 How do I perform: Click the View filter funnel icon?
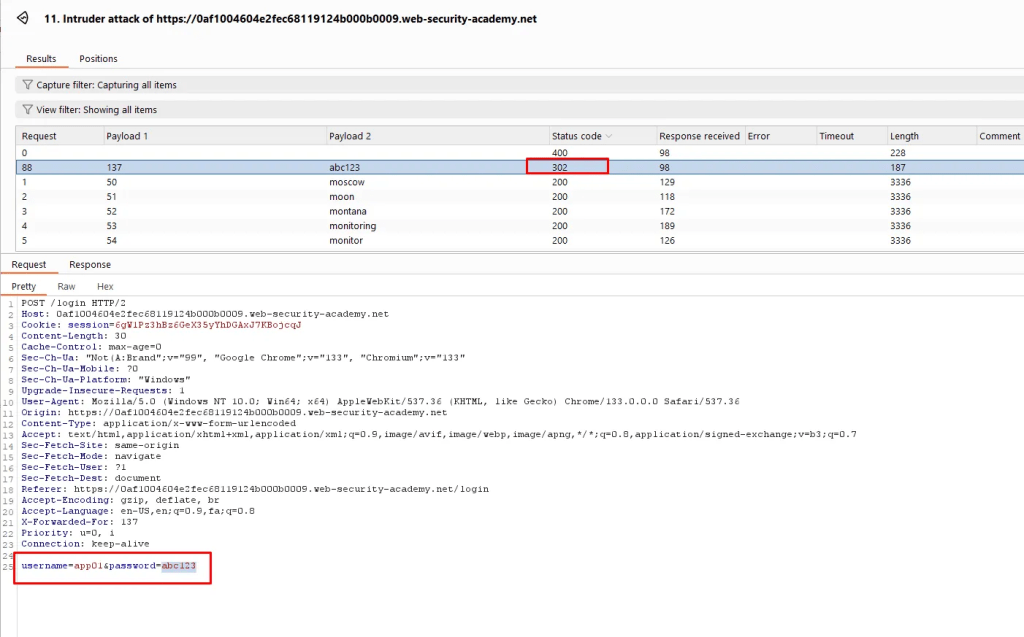(28, 110)
